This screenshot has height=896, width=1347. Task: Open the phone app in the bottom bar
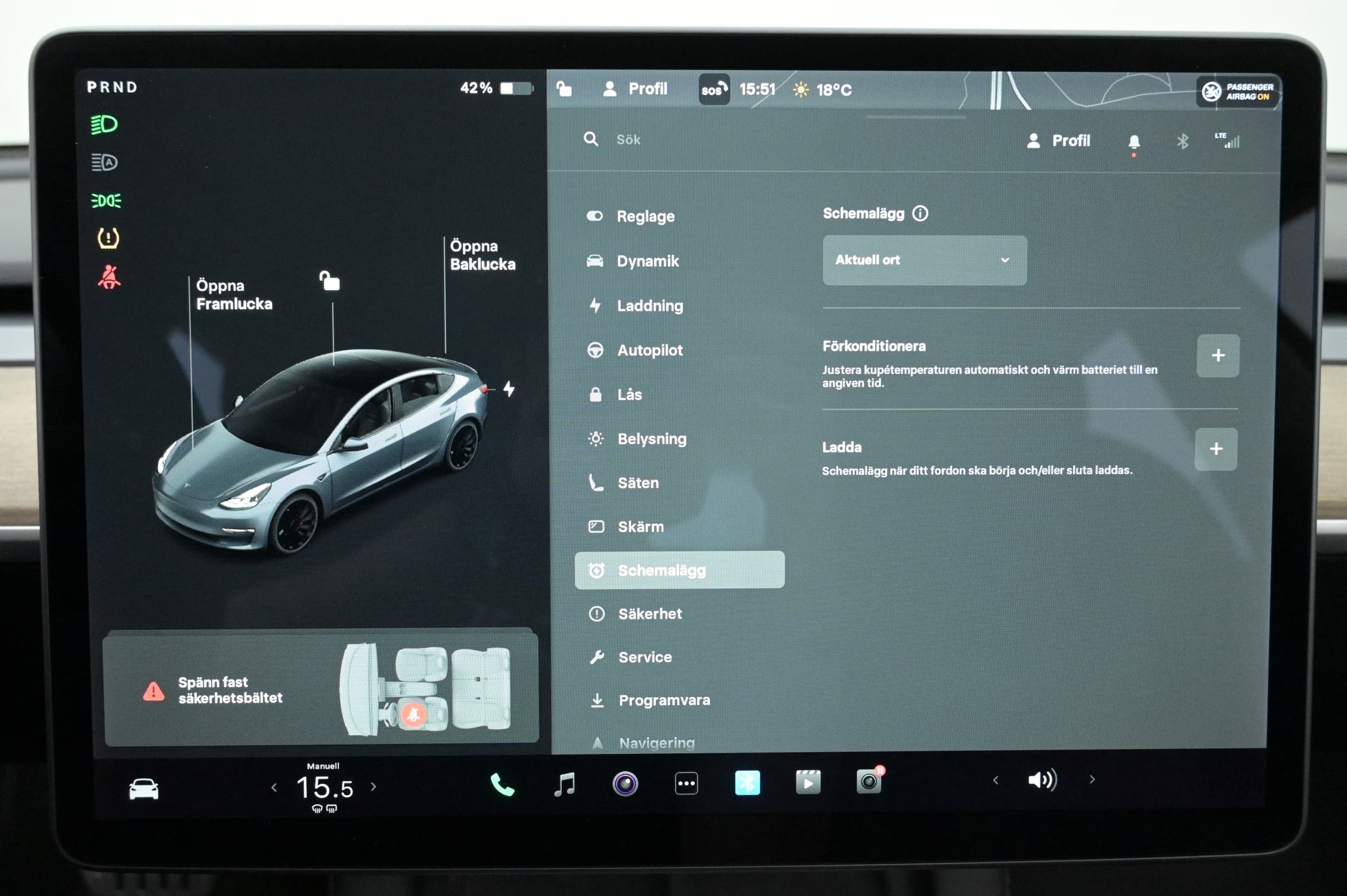(502, 784)
